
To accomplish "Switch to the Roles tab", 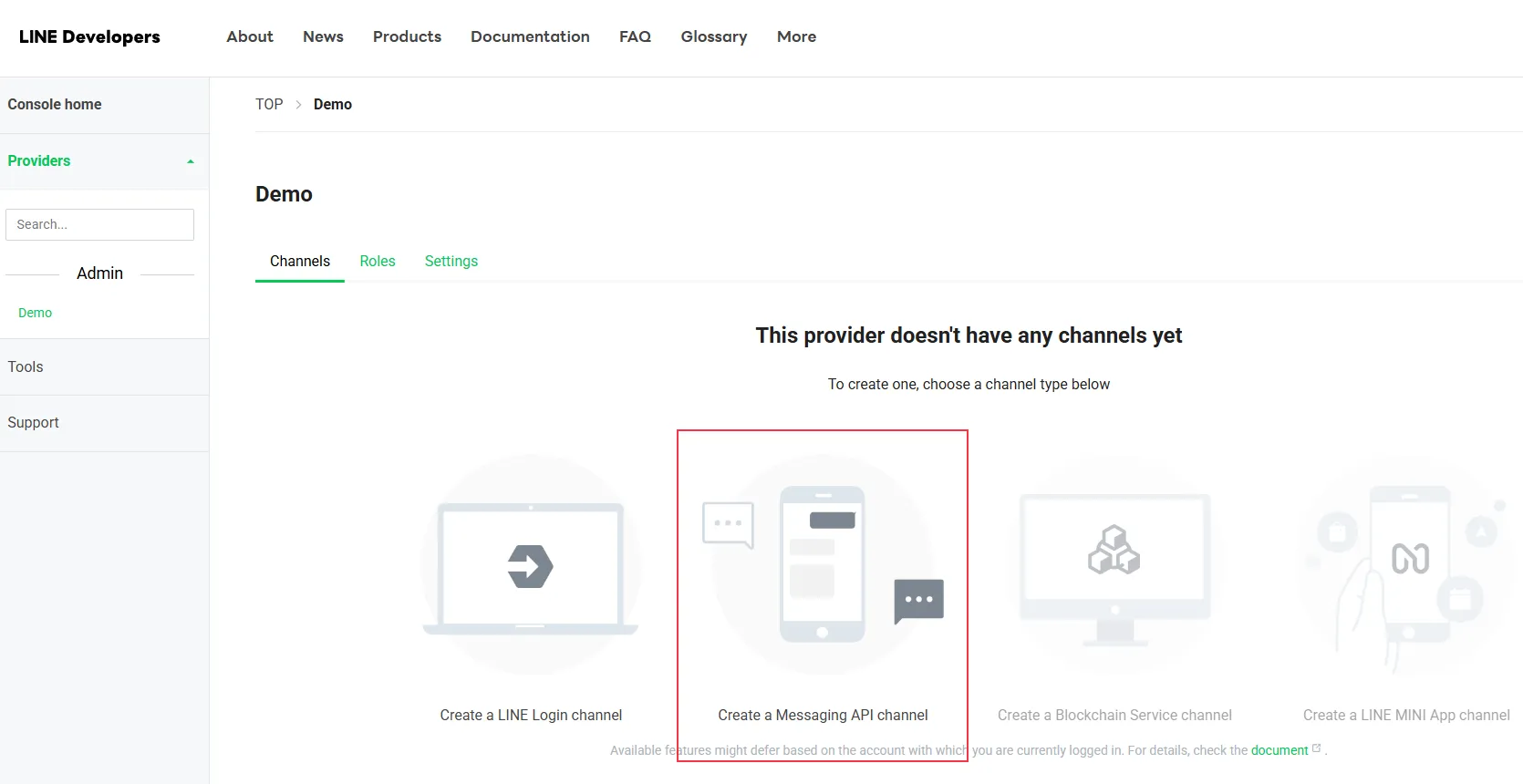I will (x=378, y=262).
